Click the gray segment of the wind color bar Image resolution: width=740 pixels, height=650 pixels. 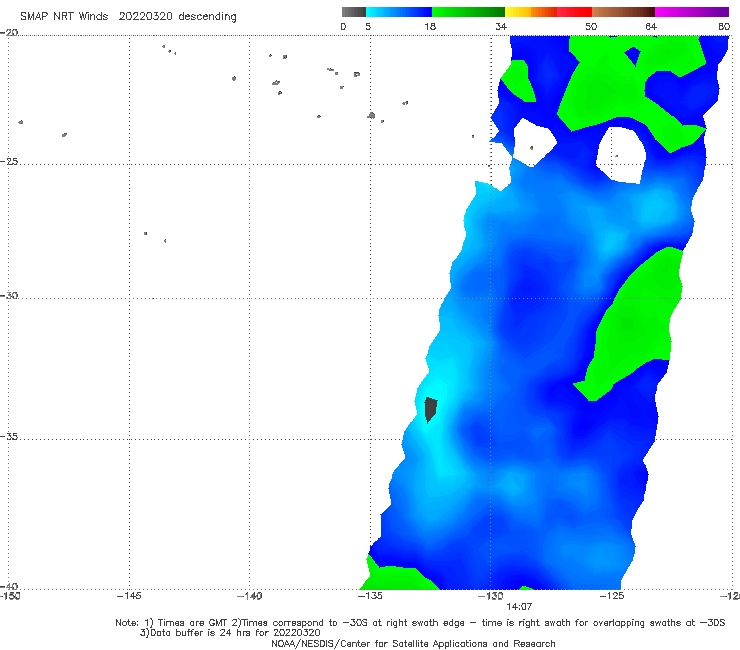(353, 12)
